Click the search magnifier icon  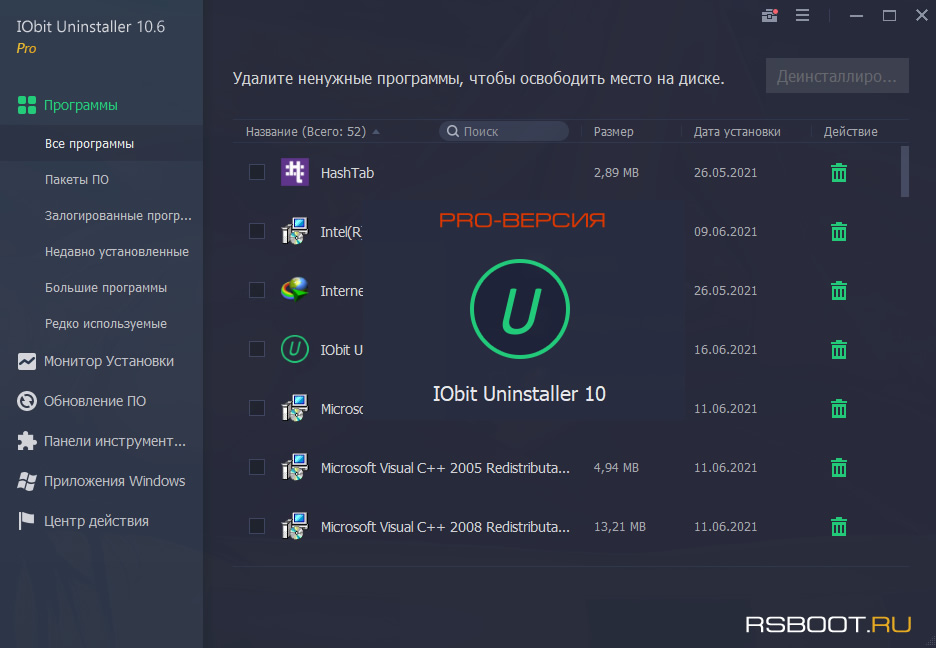pyautogui.click(x=453, y=131)
